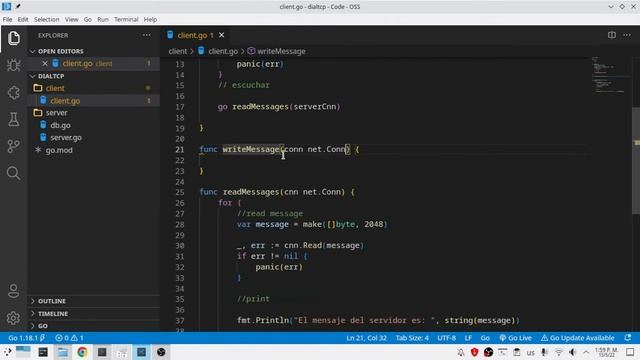Open editor More Actions ellipsis
The height and width of the screenshot is (360, 640).
point(627,35)
